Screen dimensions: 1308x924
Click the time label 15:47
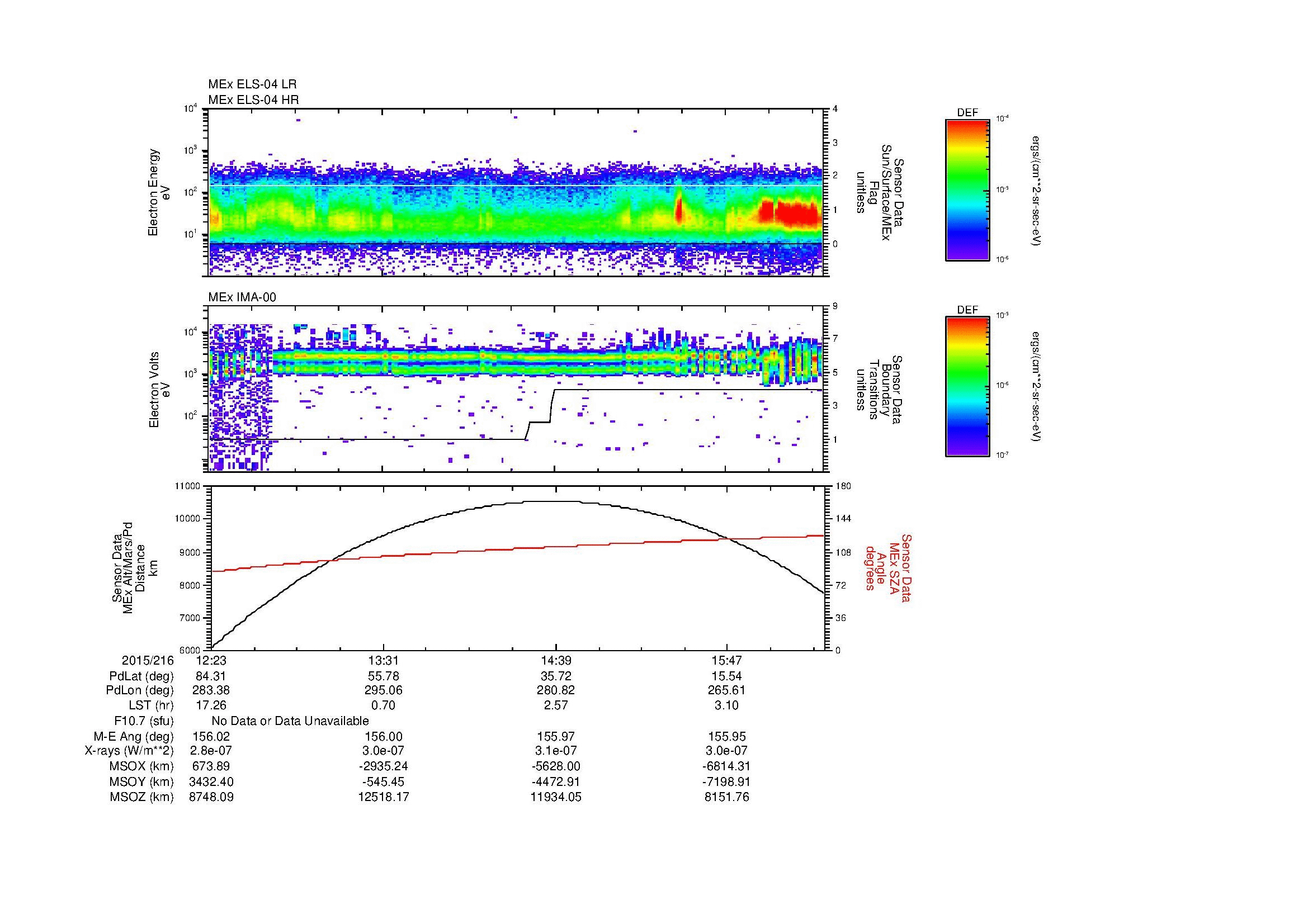pyautogui.click(x=727, y=660)
